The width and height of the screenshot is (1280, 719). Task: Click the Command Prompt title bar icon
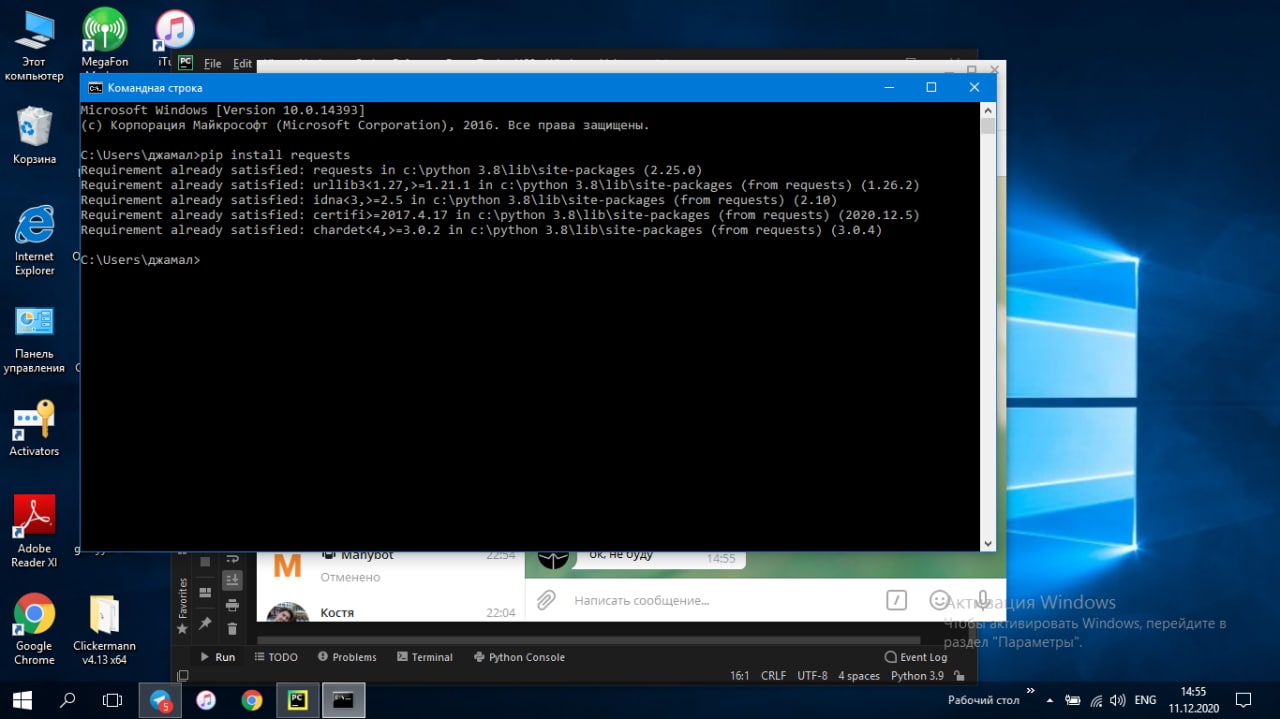pyautogui.click(x=95, y=88)
